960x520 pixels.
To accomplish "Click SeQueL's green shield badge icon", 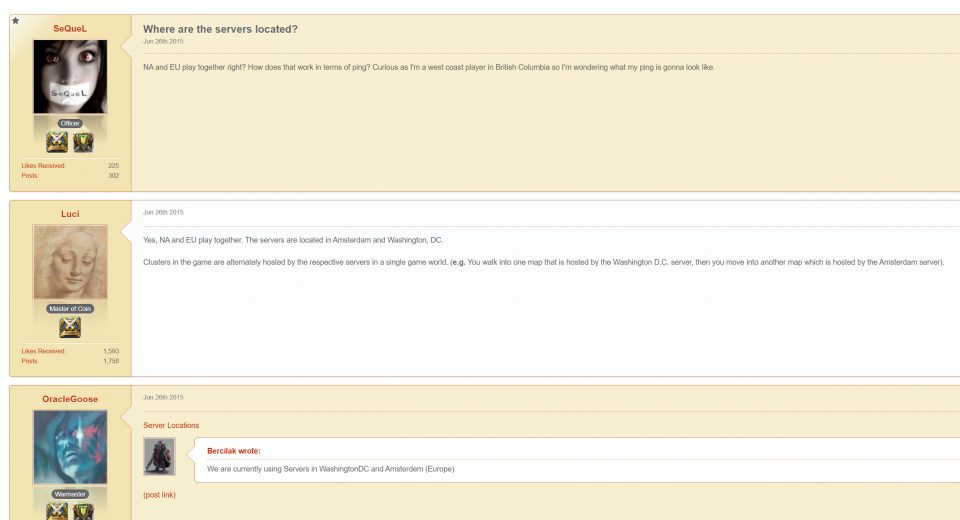I will (83, 142).
